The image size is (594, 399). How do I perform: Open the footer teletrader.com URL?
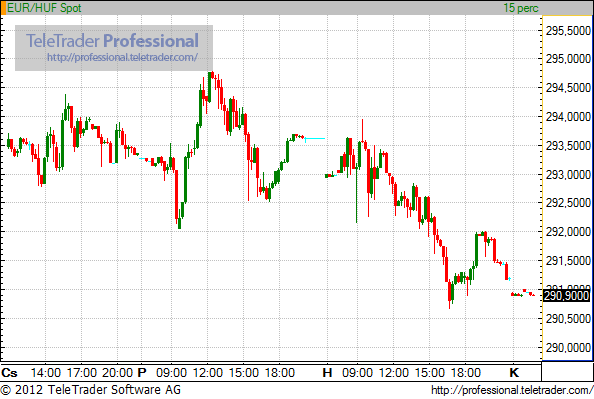512,390
